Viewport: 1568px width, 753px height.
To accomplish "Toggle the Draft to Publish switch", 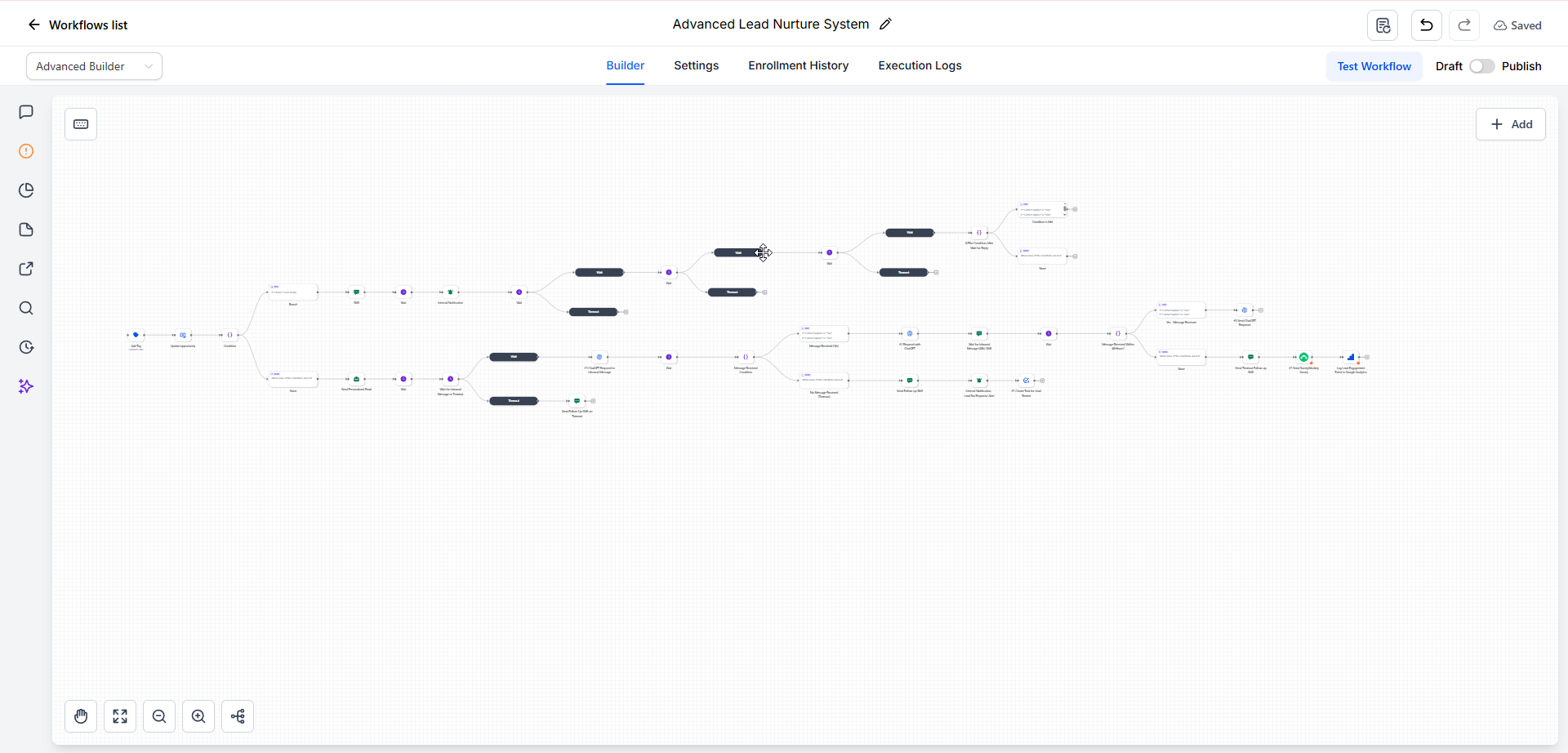I will click(x=1482, y=66).
